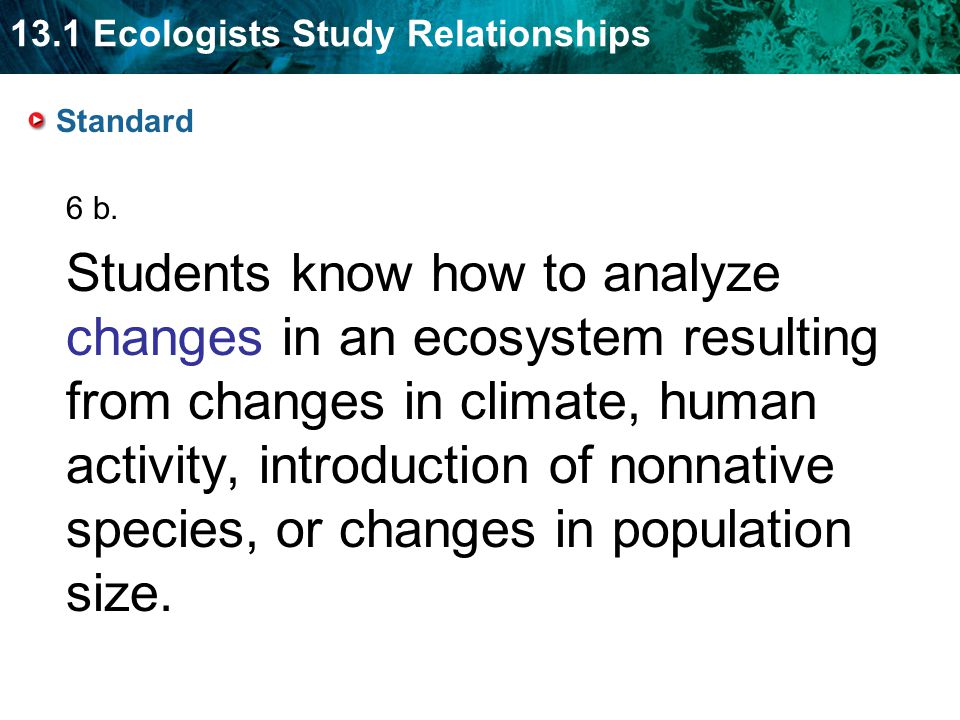
Task: Click the word 'resulting' in the second line
Action: click(x=780, y=338)
